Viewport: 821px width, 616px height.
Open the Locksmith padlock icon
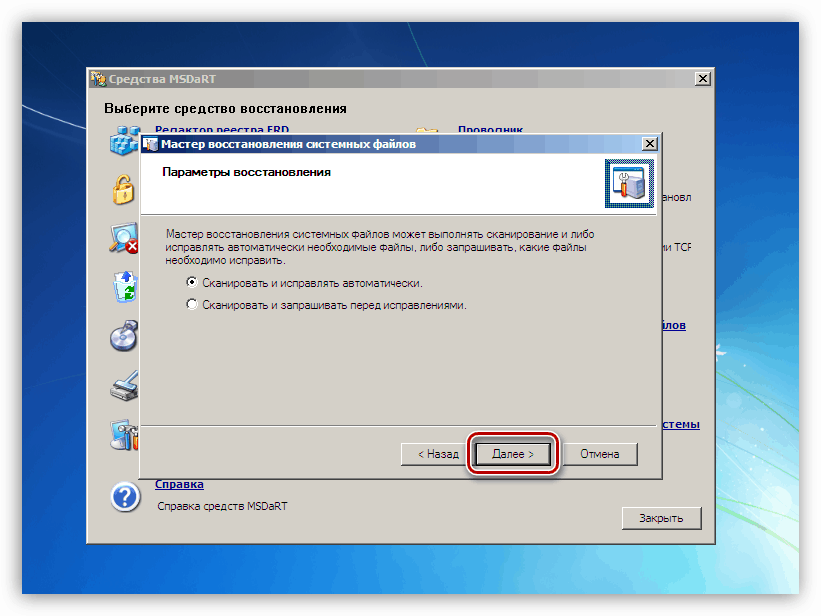(124, 189)
